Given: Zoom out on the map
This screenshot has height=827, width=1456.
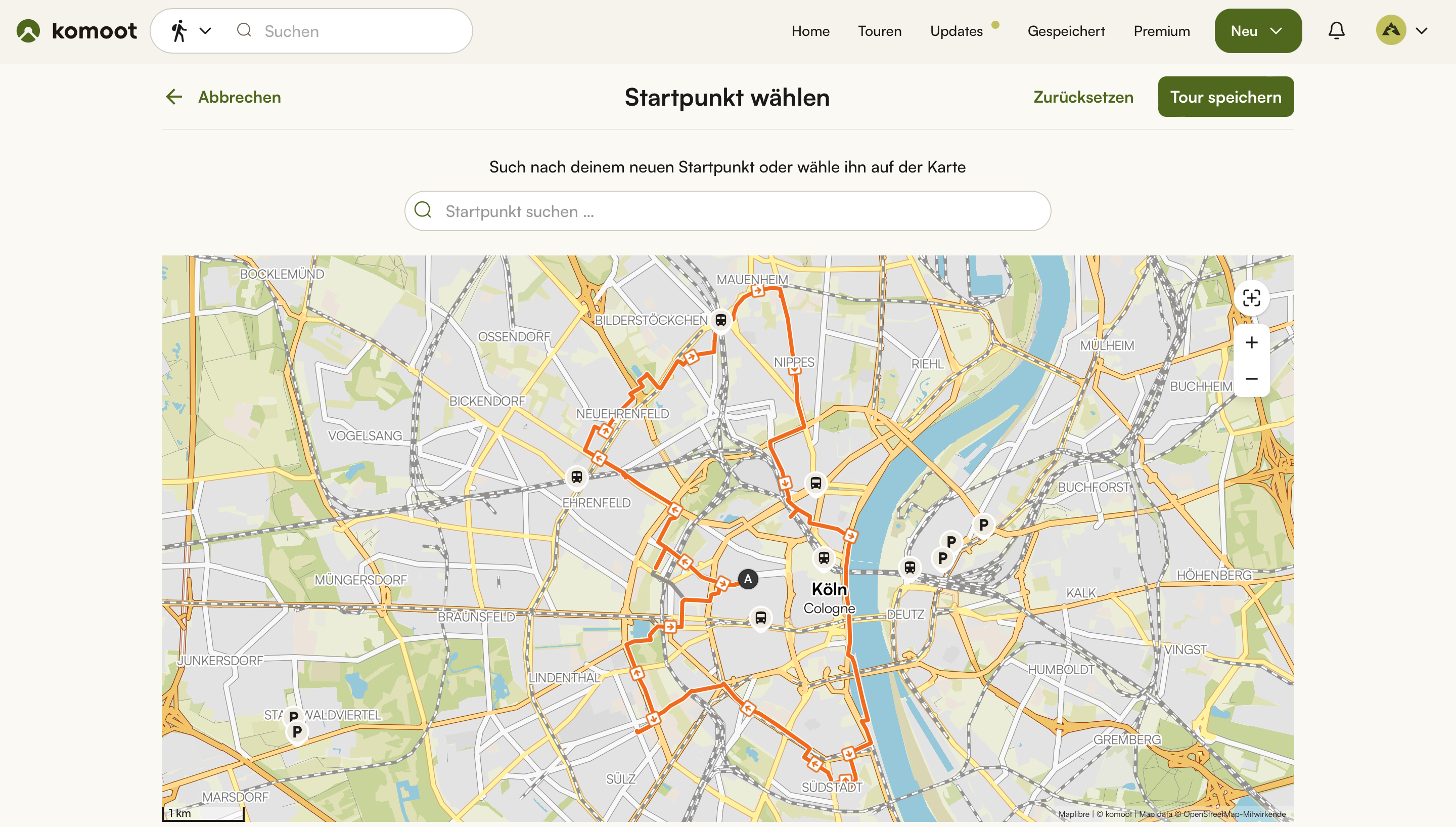Looking at the screenshot, I should click(x=1251, y=379).
